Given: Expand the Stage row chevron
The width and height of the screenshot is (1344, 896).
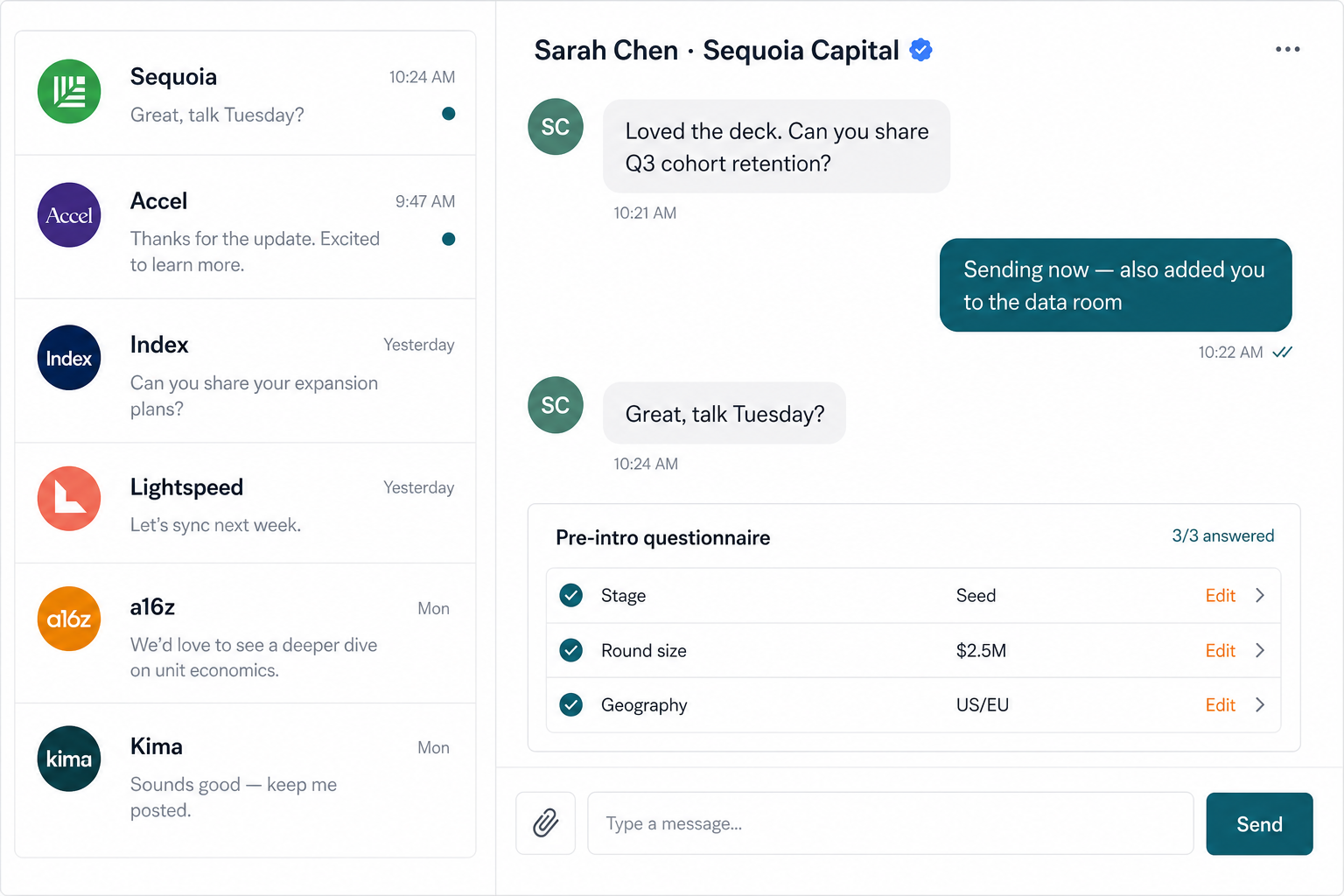Looking at the screenshot, I should (1260, 595).
